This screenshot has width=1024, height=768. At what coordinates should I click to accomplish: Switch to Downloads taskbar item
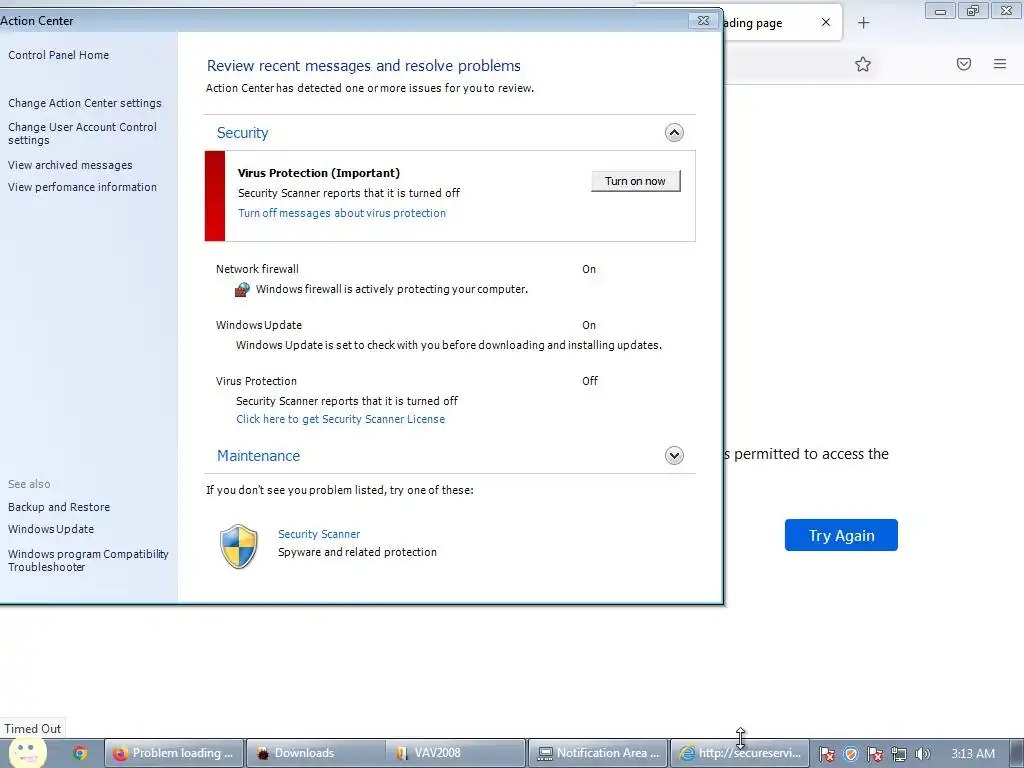tap(315, 753)
